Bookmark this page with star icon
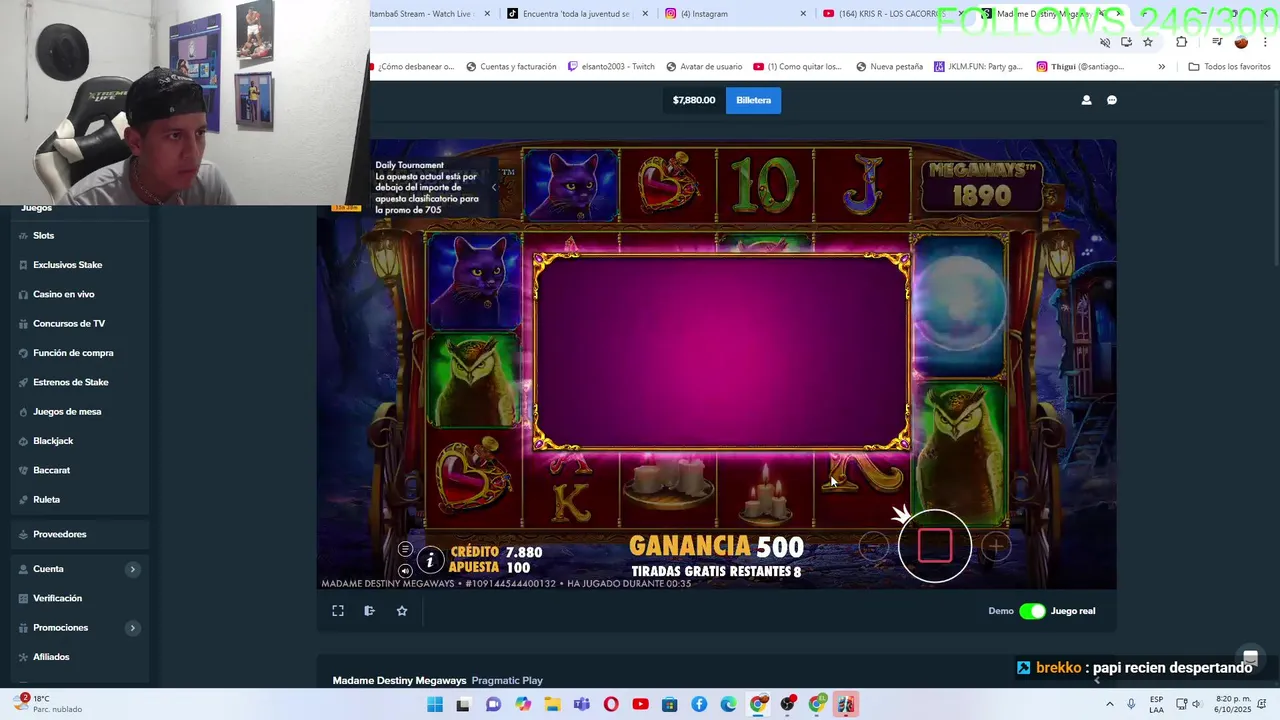 tap(1148, 42)
